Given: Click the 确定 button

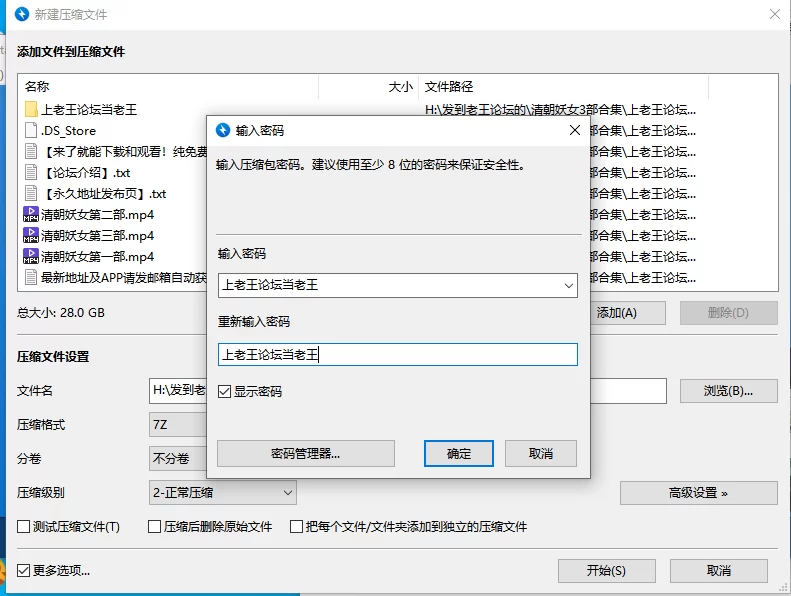Looking at the screenshot, I should click(x=459, y=453).
